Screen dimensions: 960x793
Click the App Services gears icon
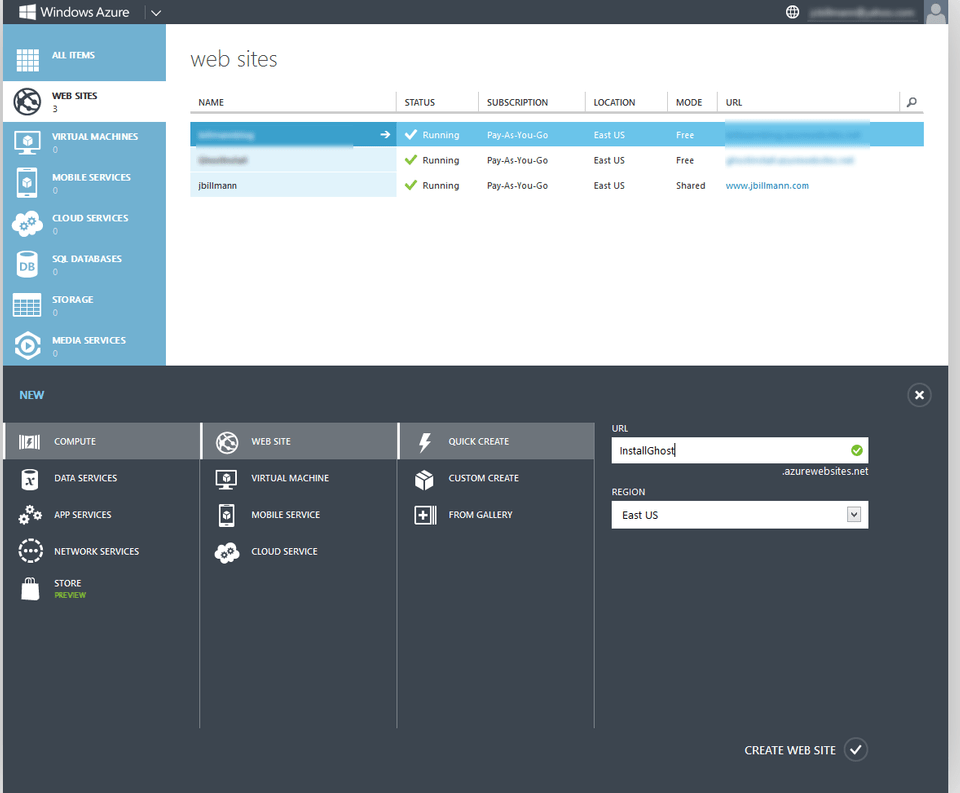tap(30, 515)
